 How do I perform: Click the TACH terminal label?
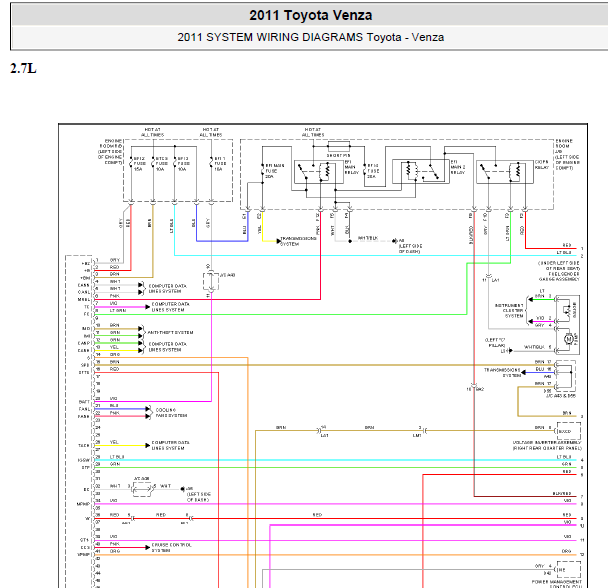[x=84, y=446]
